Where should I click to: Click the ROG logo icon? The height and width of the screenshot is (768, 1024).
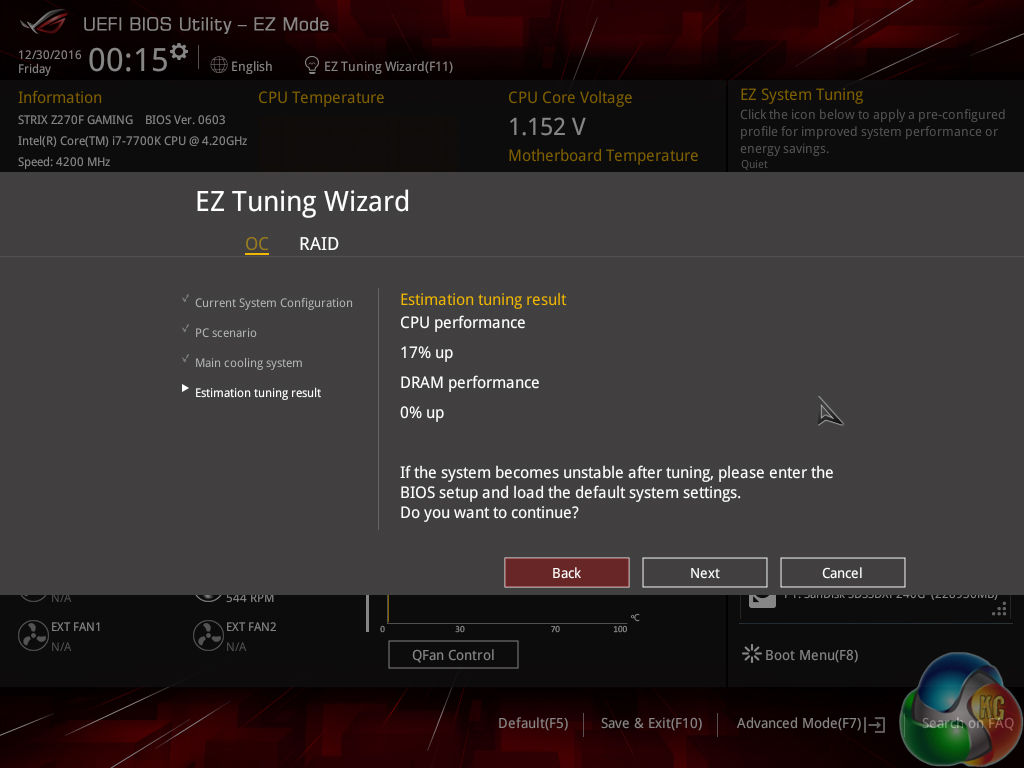pos(44,22)
